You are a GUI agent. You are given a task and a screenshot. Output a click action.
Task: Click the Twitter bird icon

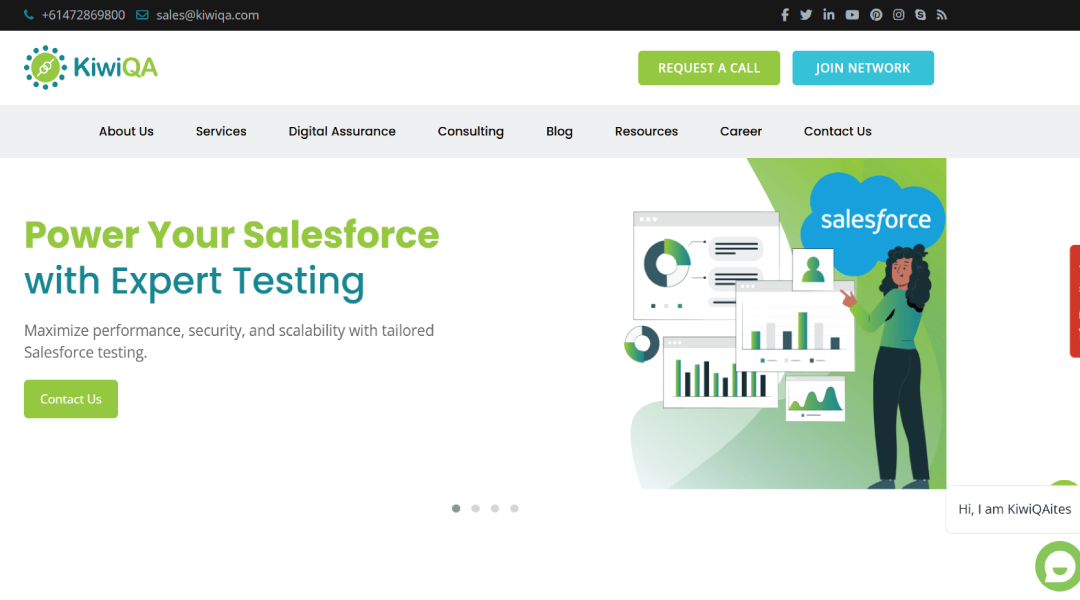click(x=806, y=14)
